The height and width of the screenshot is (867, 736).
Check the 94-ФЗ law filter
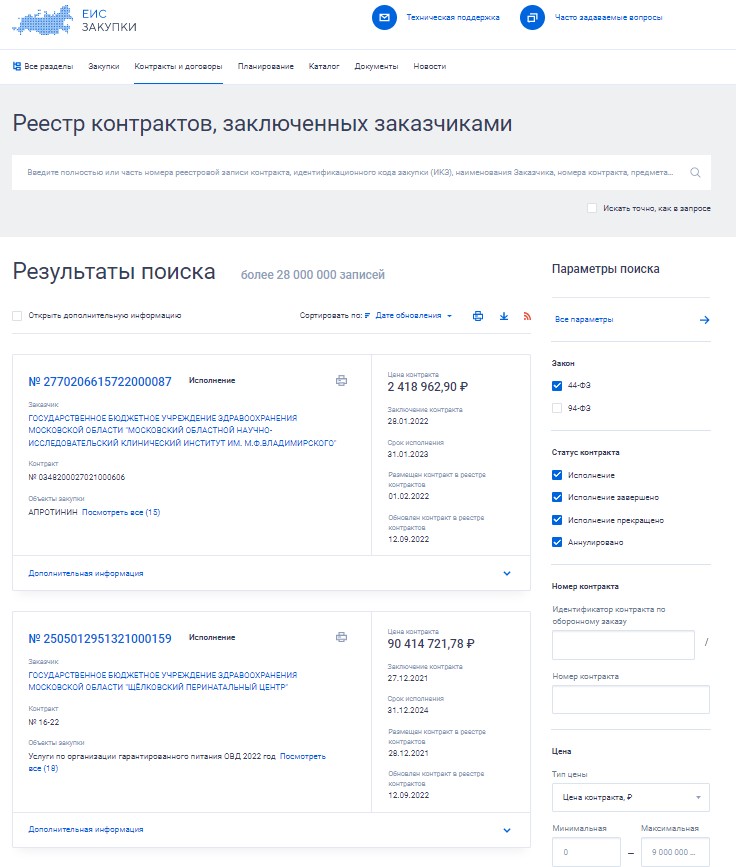click(557, 408)
